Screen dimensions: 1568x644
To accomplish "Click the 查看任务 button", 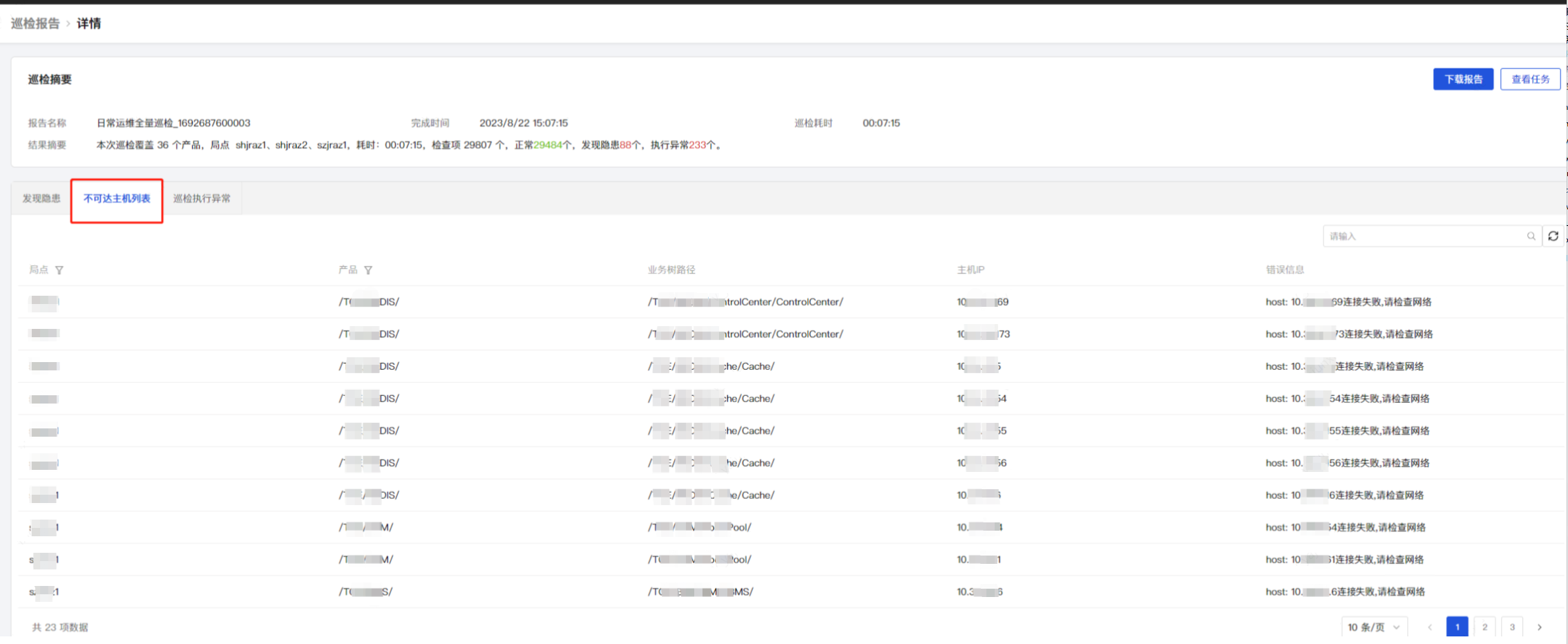I will click(1530, 79).
